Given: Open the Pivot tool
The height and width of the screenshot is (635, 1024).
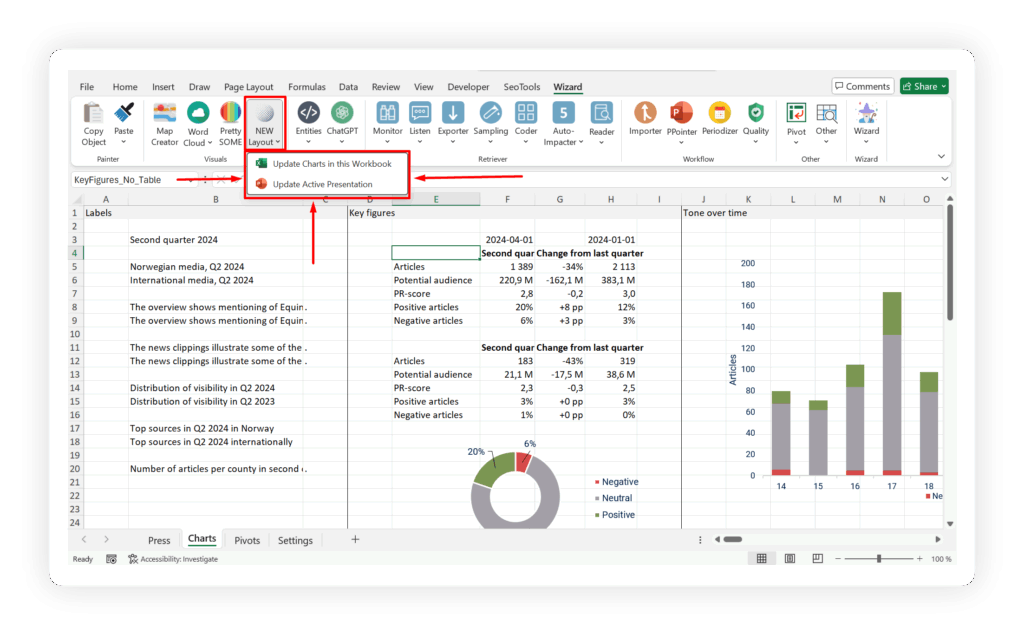Looking at the screenshot, I should coord(796,113).
